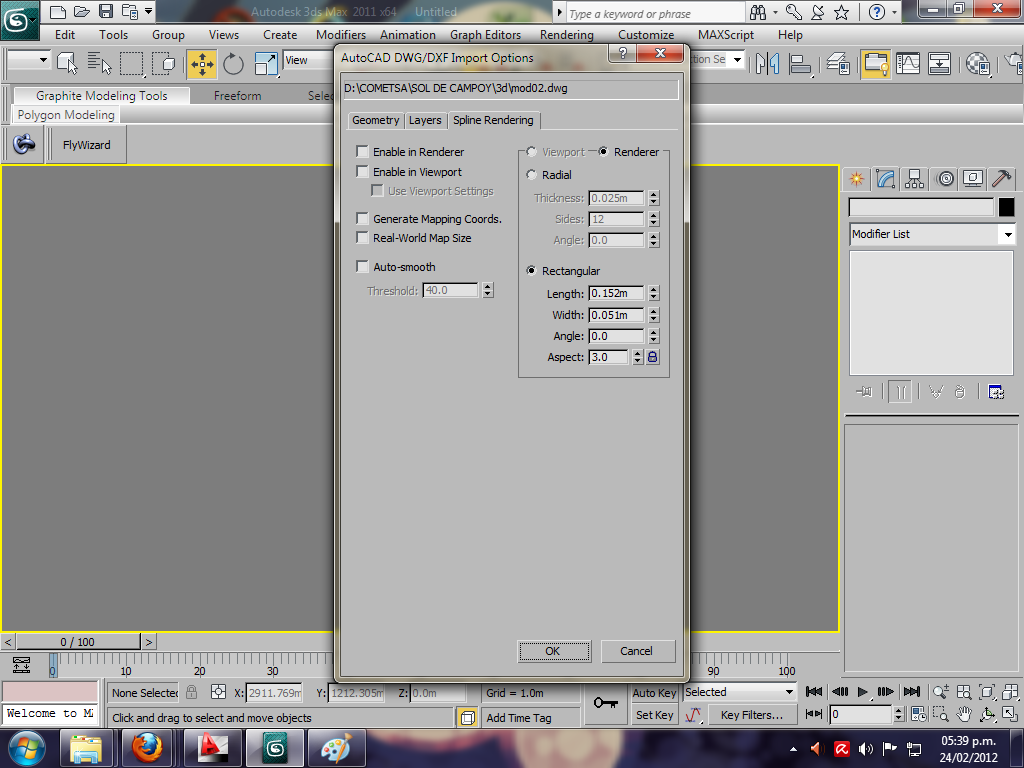Open the Modifiers menu

click(341, 35)
